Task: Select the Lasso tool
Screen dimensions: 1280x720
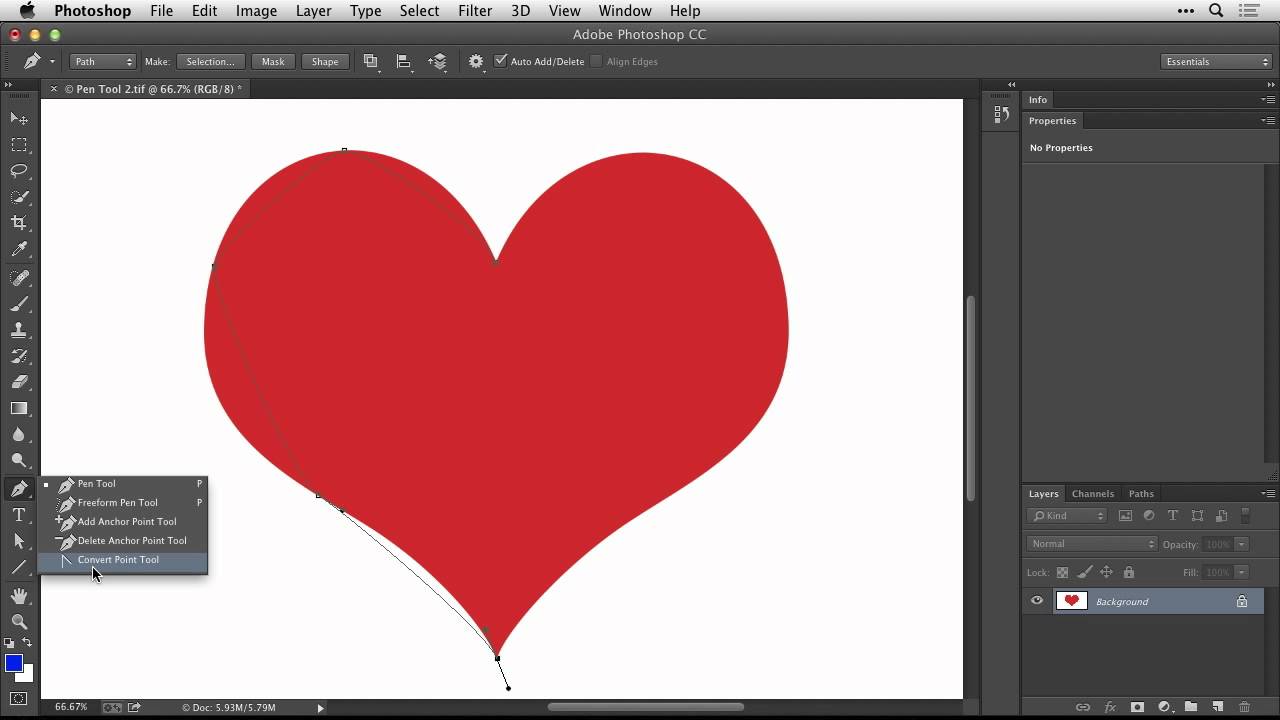Action: point(19,171)
